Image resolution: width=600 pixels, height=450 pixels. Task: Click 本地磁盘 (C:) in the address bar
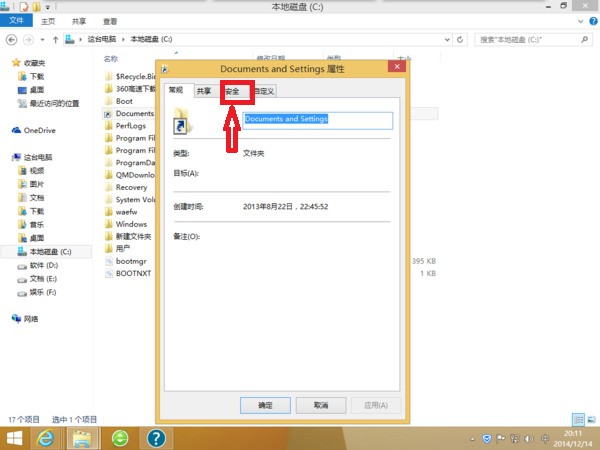click(x=151, y=39)
